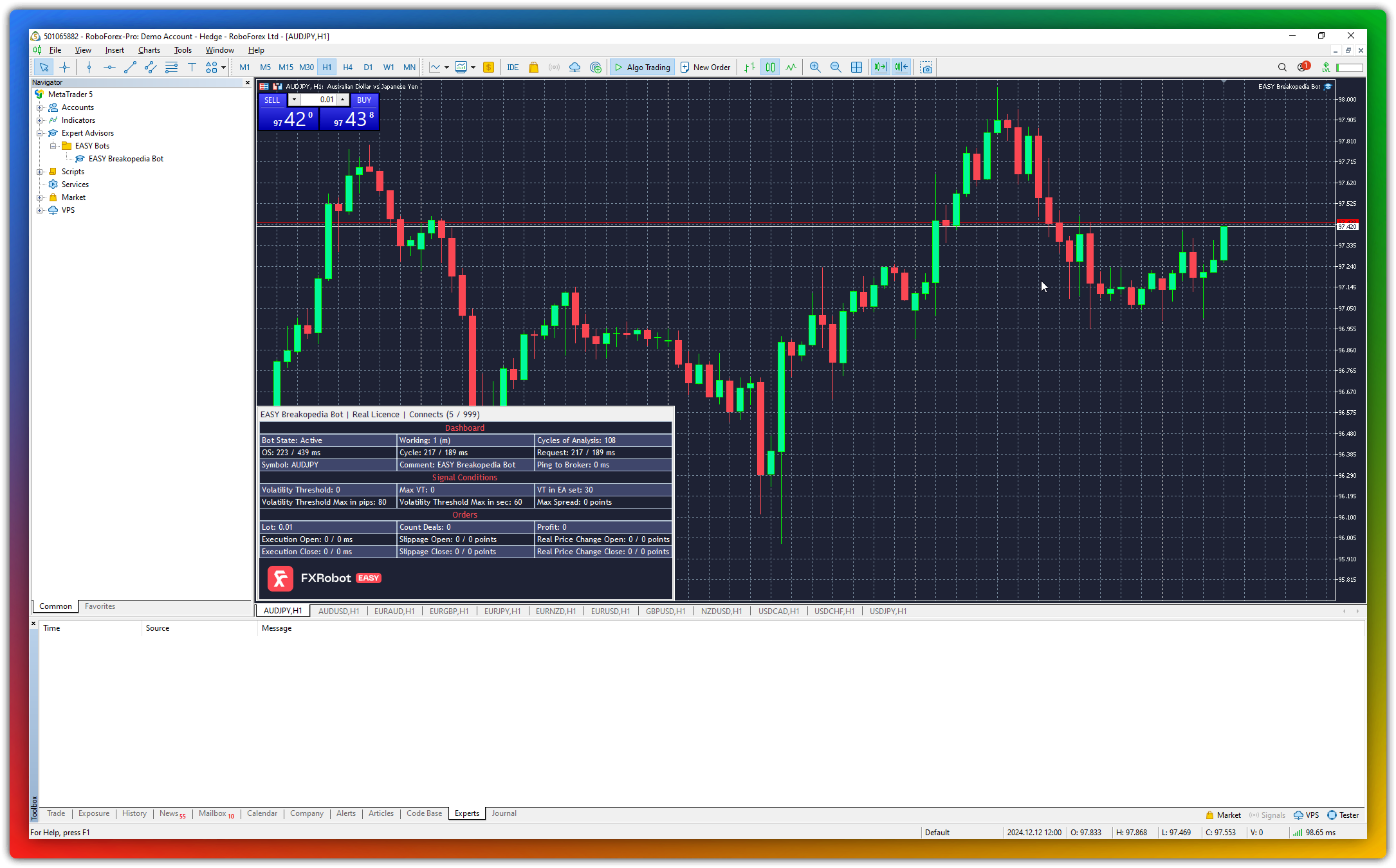Switch chart to line chart mode
This screenshot has height=868, width=1396.
[791, 68]
